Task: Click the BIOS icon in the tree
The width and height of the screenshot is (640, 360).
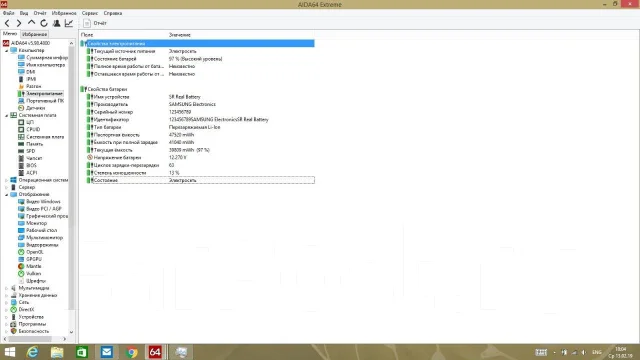Action: click(21, 166)
